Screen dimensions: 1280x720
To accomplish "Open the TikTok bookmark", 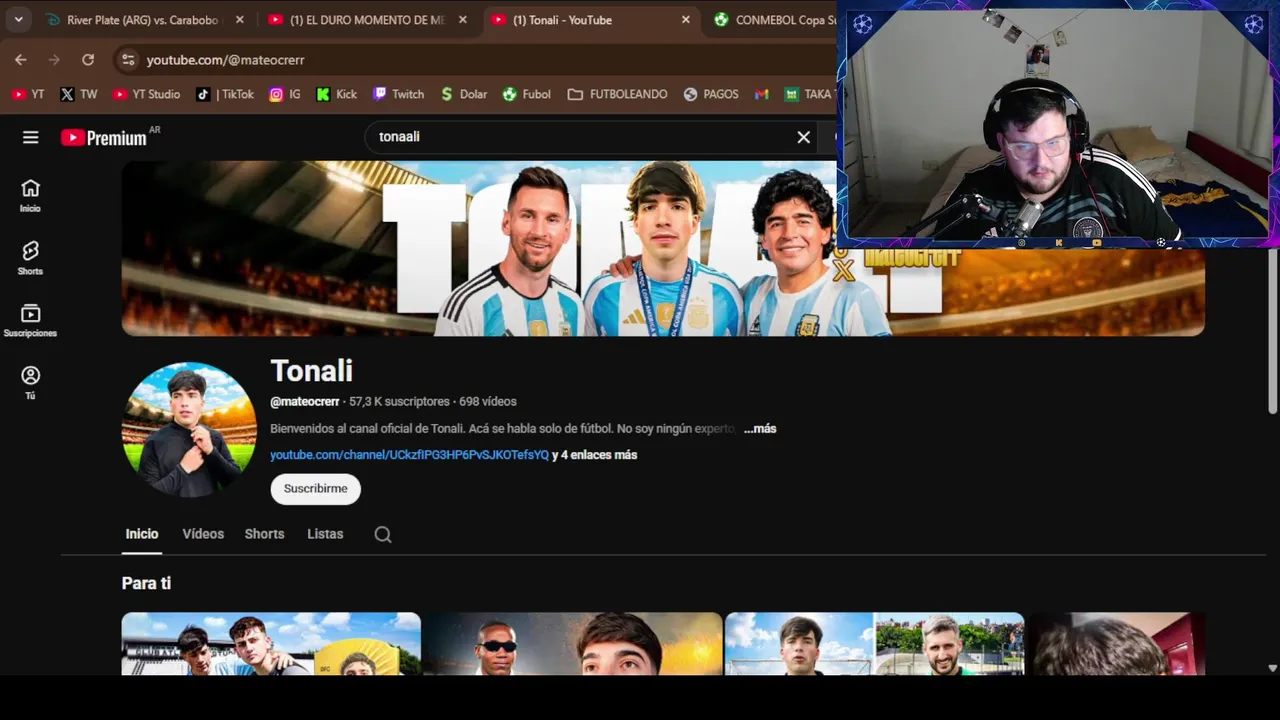I will pos(225,94).
